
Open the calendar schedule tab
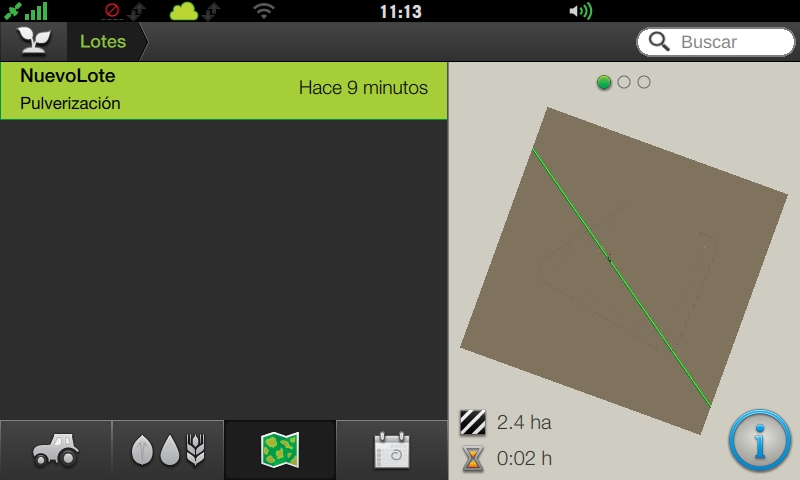pos(391,450)
